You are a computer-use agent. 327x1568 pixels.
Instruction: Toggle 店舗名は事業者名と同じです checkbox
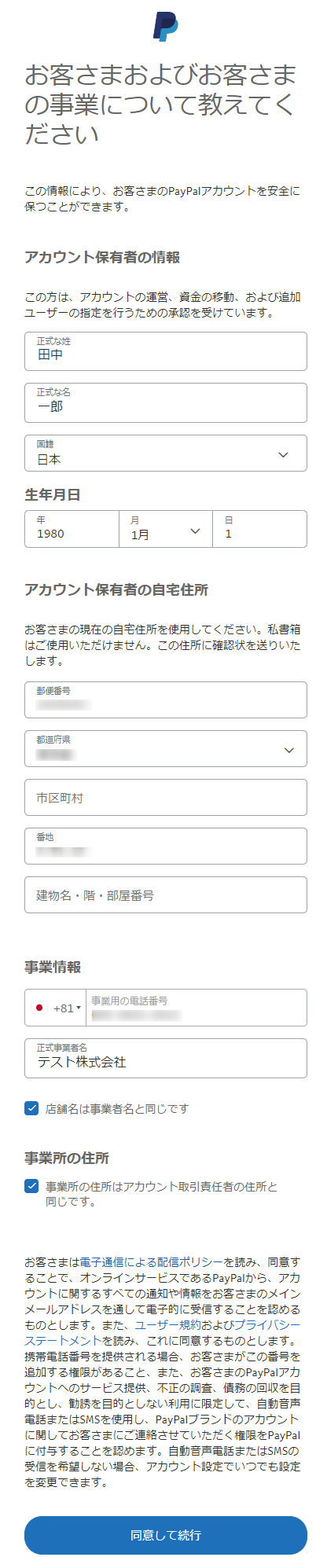coord(31,1108)
